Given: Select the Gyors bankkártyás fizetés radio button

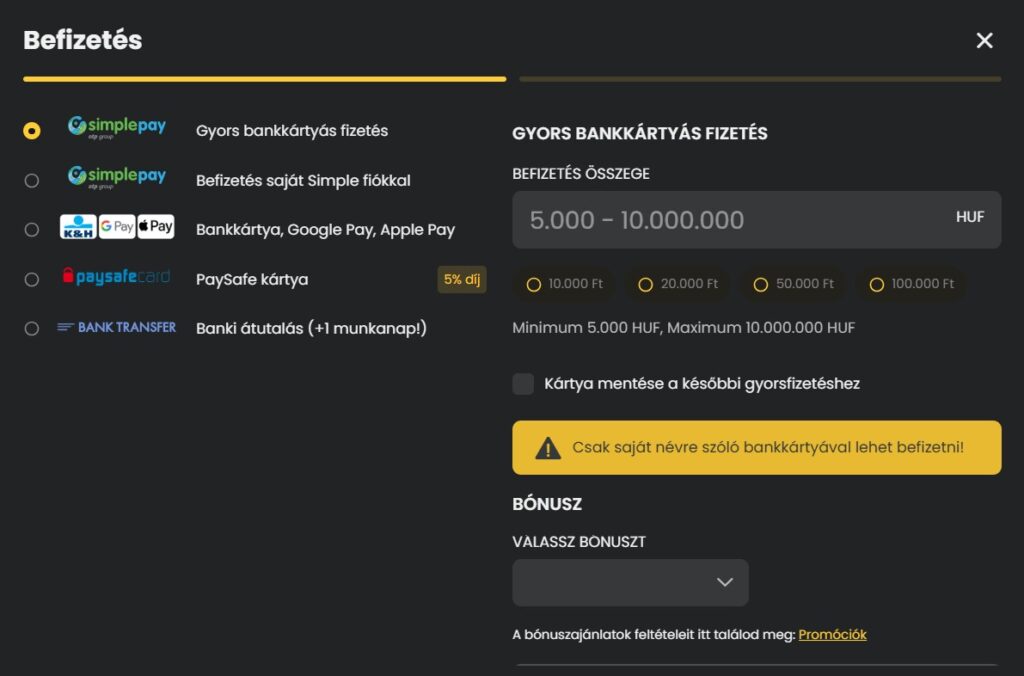Looking at the screenshot, I should click(32, 131).
